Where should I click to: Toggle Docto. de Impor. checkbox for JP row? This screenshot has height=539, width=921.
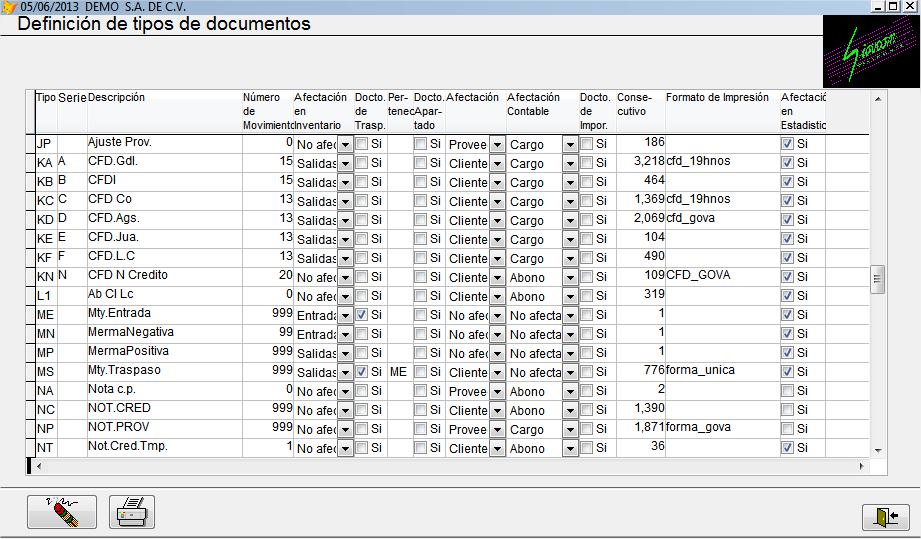point(586,143)
